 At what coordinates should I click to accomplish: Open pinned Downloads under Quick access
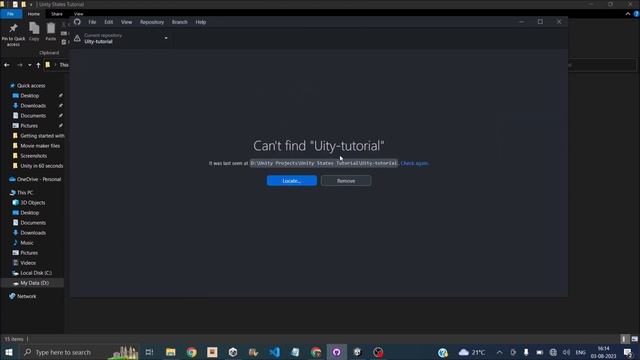(x=33, y=106)
